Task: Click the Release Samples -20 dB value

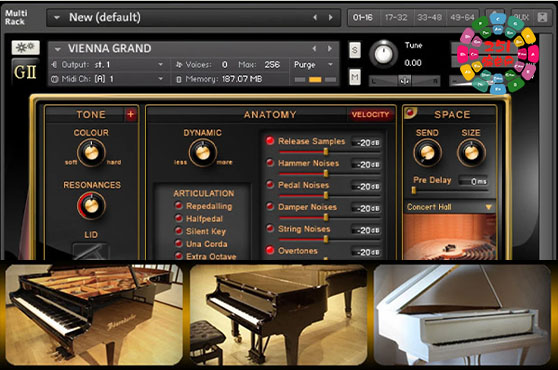Action: click(x=366, y=142)
